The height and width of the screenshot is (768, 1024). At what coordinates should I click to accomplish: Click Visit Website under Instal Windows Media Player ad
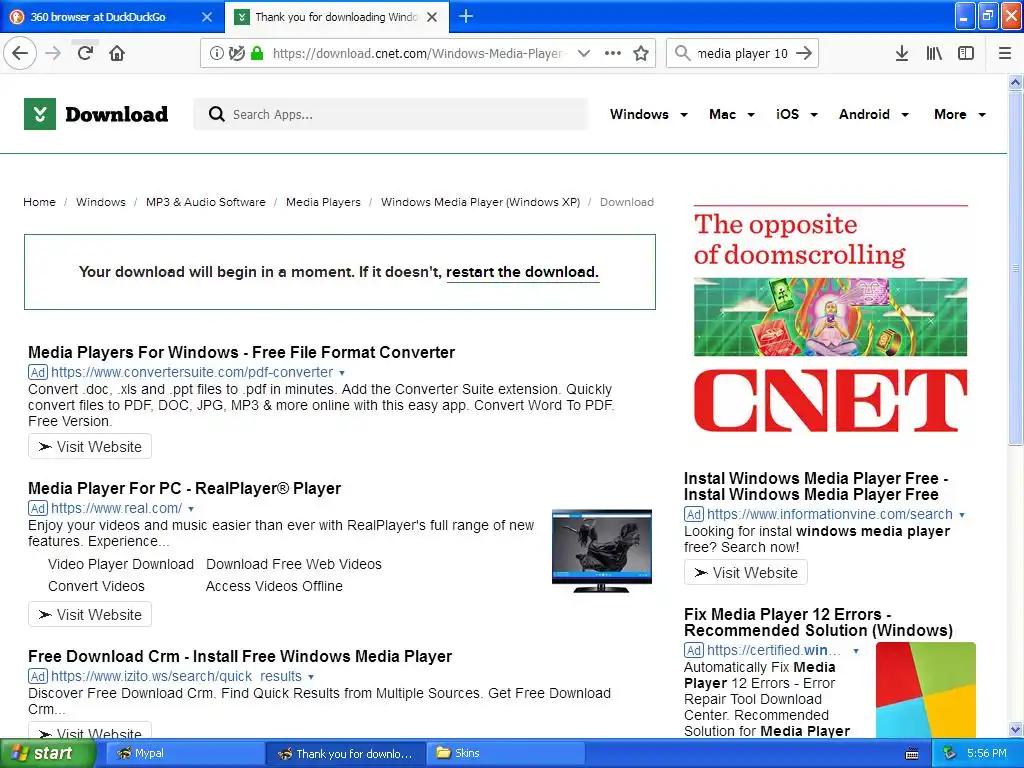pyautogui.click(x=746, y=573)
